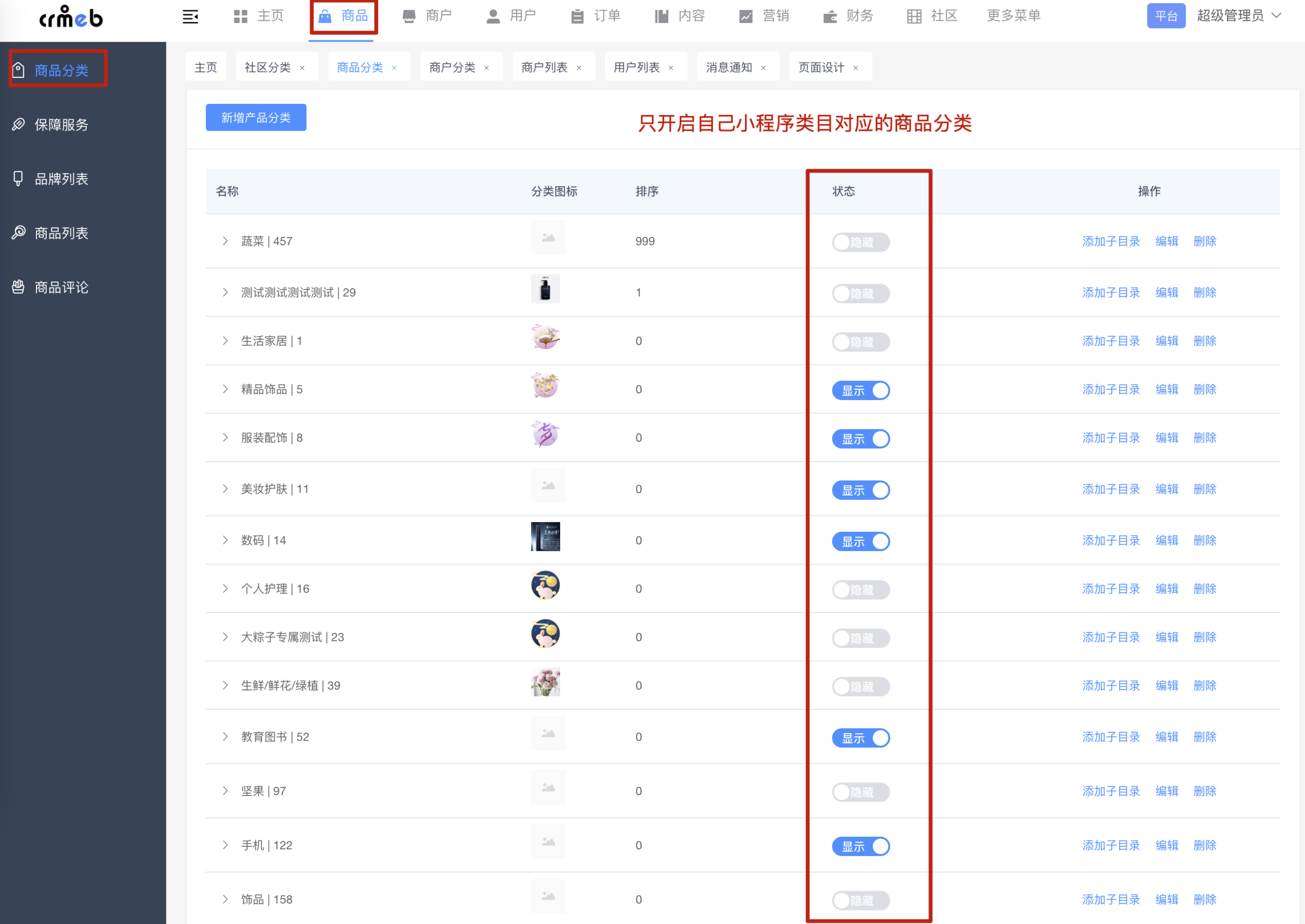Close the 页面设计 tab

855,68
